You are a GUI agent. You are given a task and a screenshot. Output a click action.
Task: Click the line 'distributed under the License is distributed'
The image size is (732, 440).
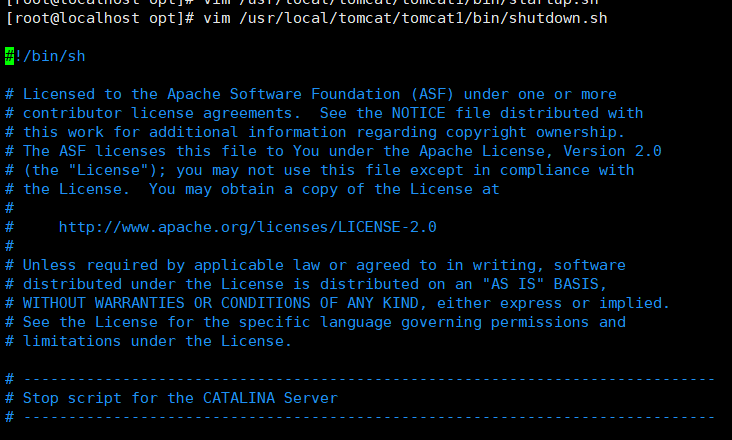306,284
